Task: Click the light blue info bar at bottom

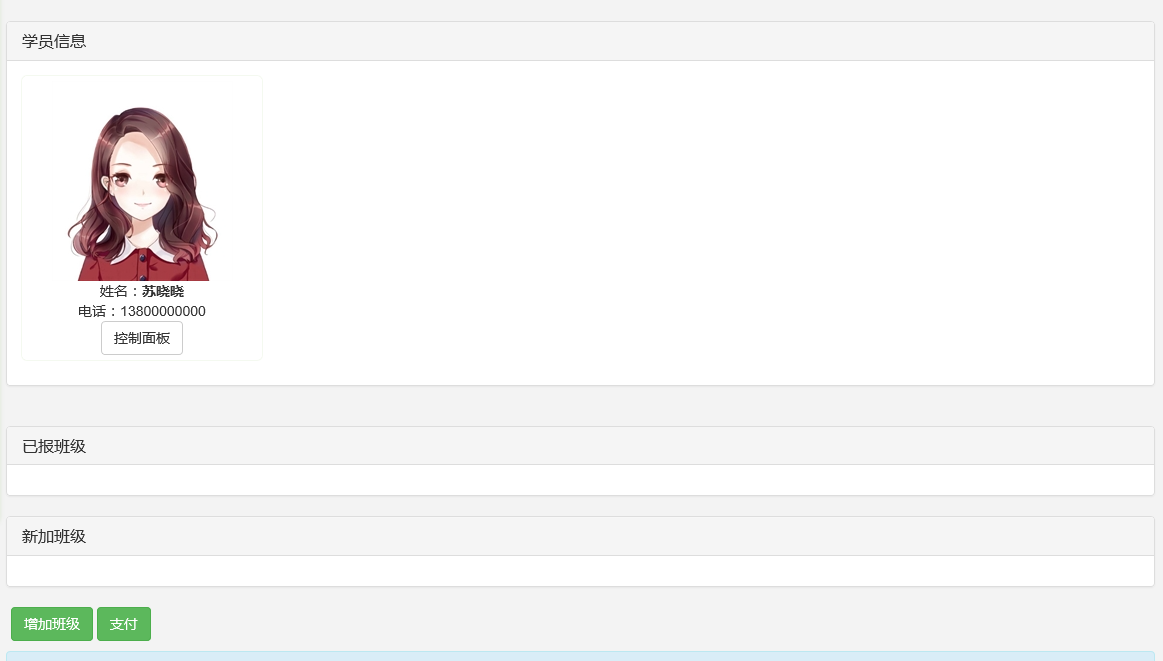Action: click(x=580, y=657)
